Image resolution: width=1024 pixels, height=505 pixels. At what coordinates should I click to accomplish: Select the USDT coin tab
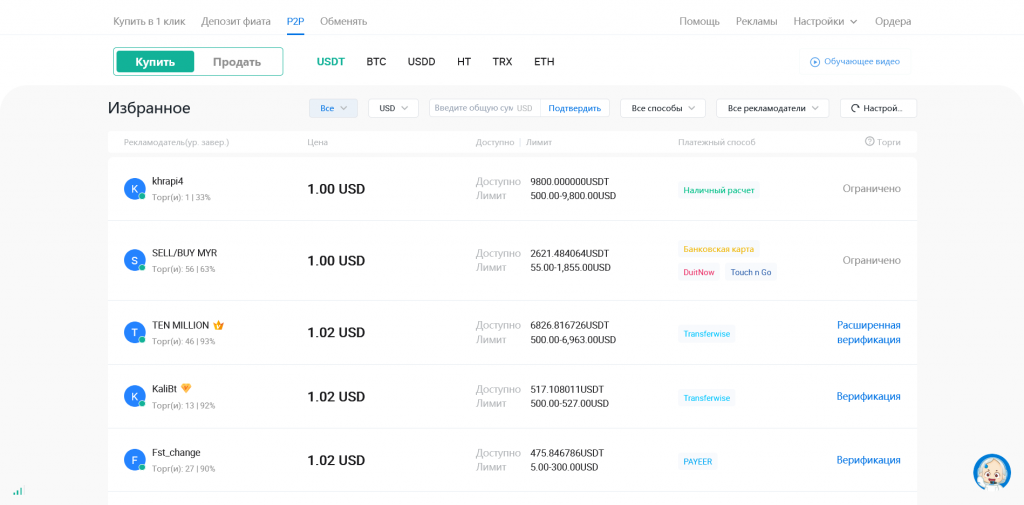pos(330,62)
